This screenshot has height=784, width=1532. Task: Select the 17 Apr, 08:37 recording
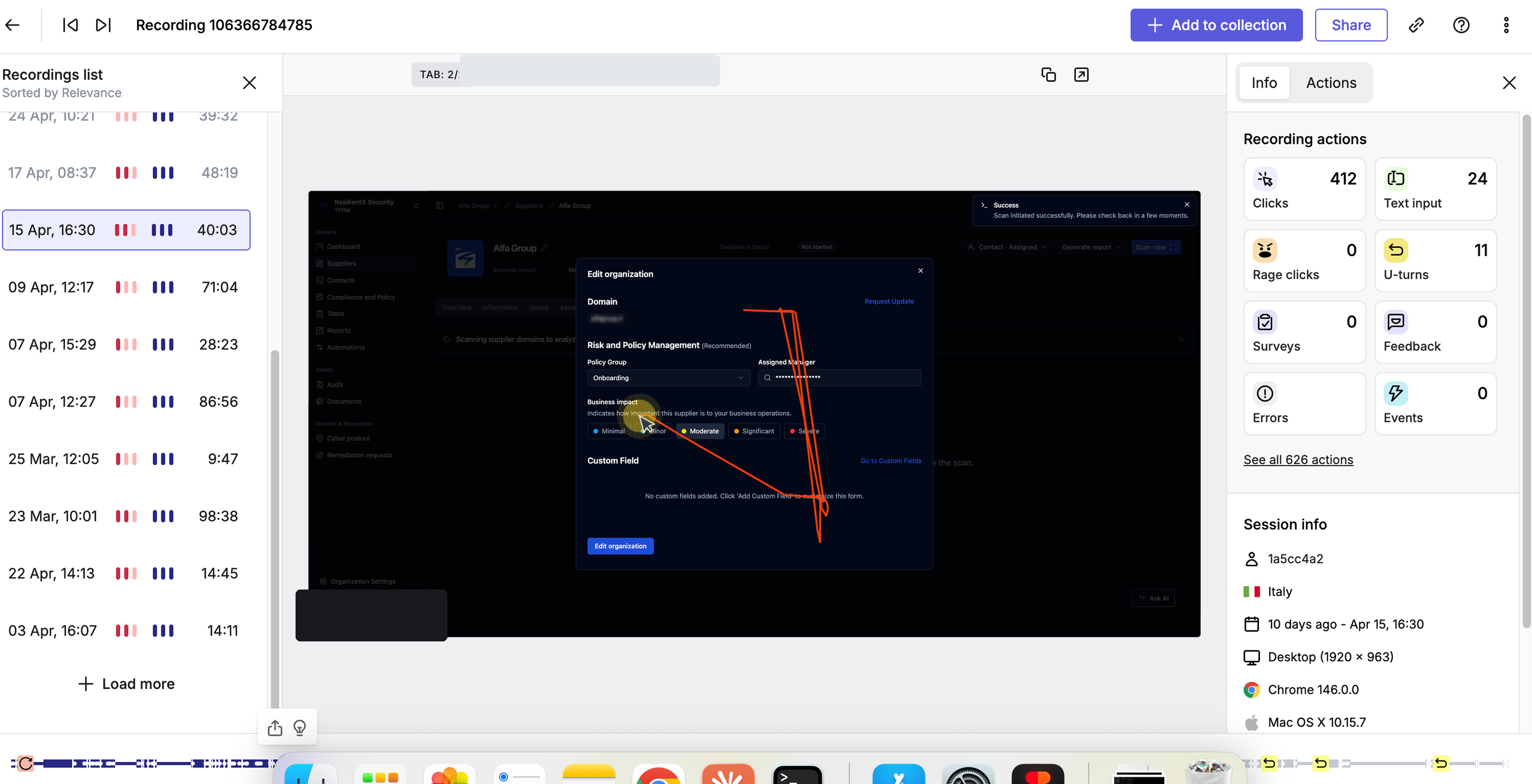pos(126,172)
